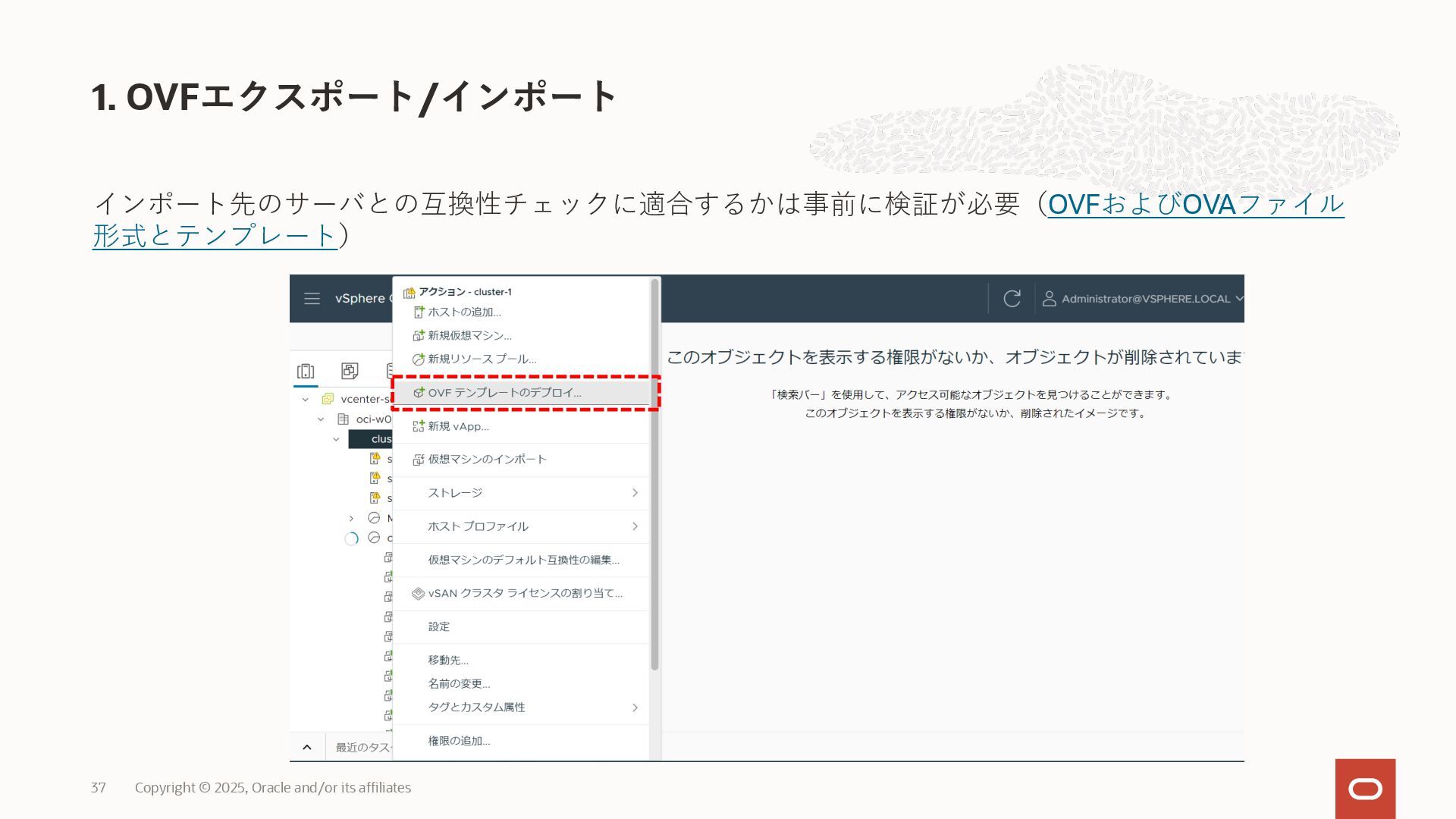Collapse the selected cluster tree node

336,439
